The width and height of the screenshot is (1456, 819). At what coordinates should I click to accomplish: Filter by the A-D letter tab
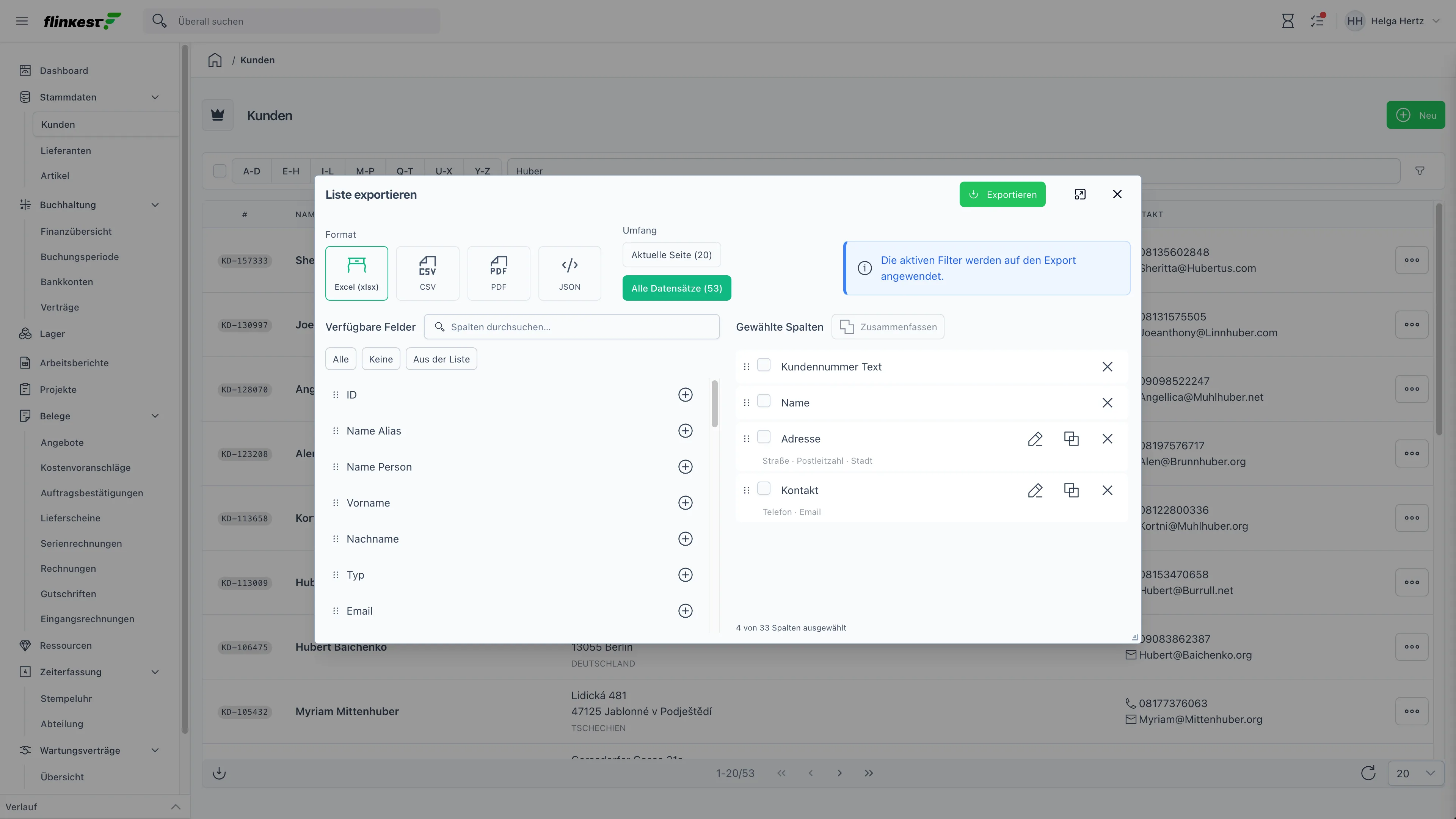click(251, 171)
